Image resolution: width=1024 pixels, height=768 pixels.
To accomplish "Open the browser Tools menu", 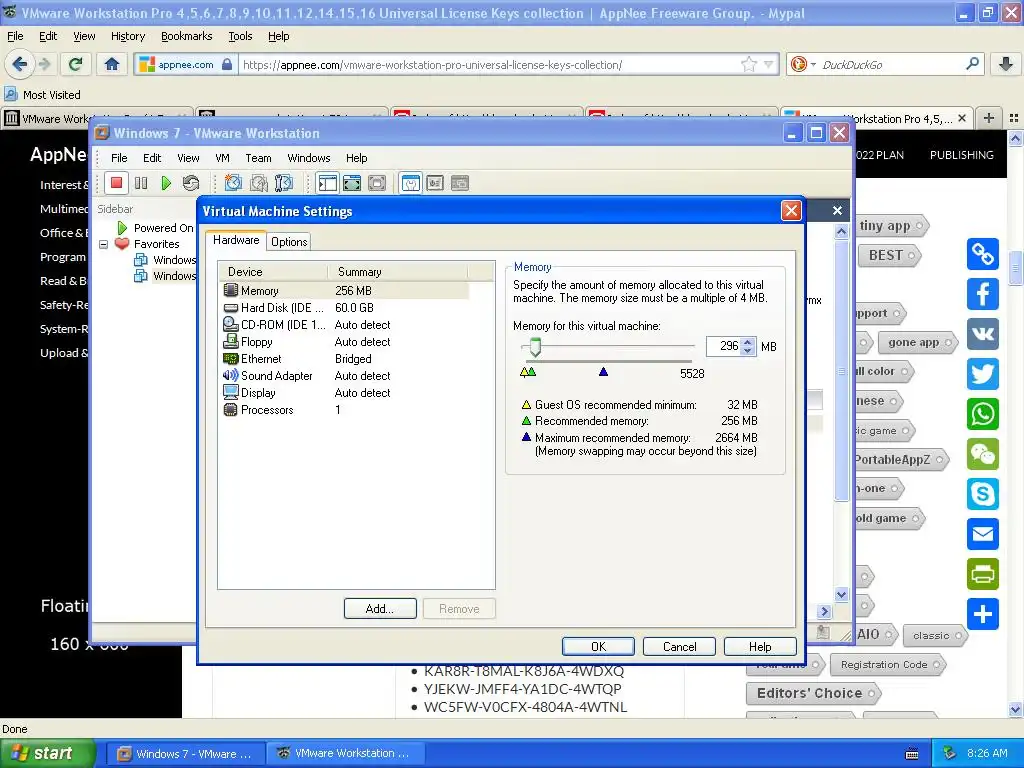I will click(x=240, y=37).
